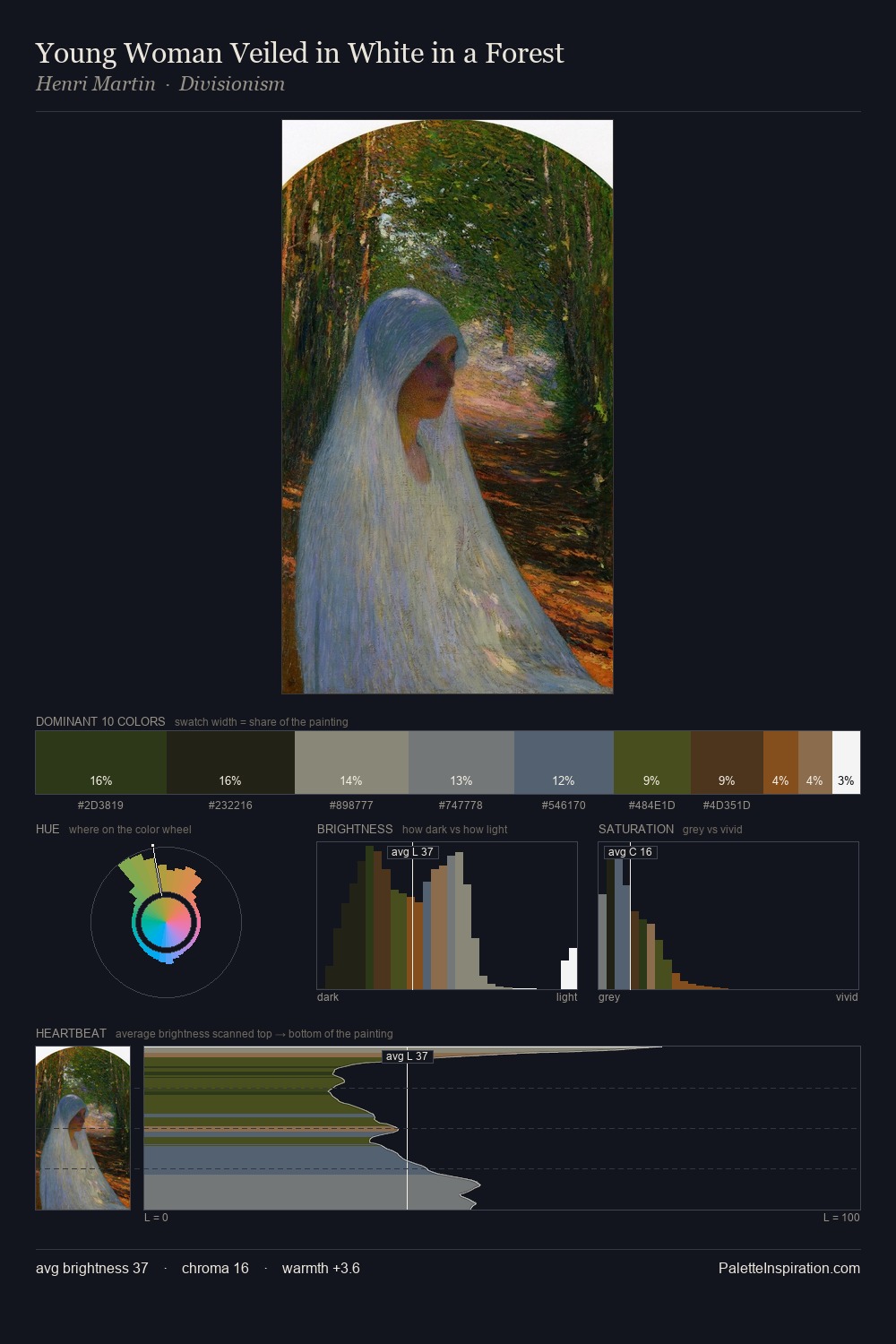
Task: Click the avg L 37 label in Heartbeat chart
Action: [x=408, y=1056]
